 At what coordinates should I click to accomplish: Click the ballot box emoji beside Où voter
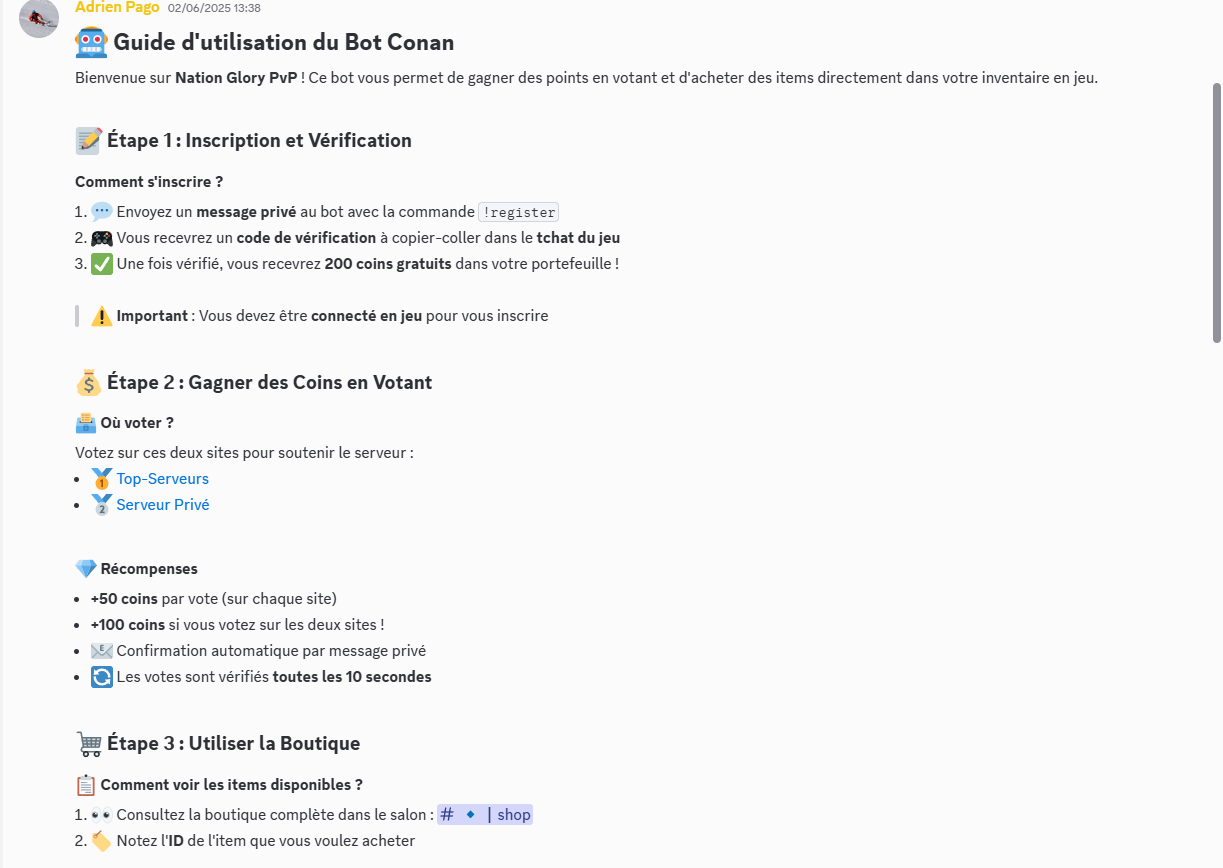(x=86, y=423)
